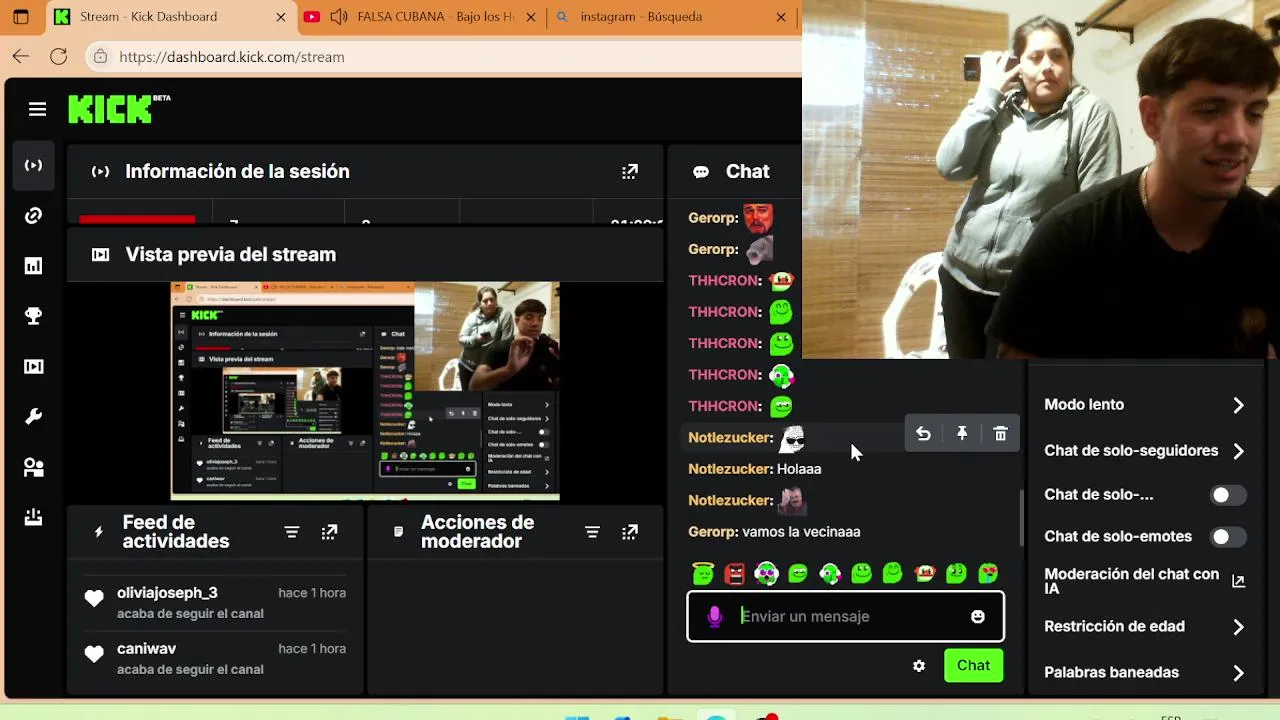This screenshot has width=1280, height=720.
Task: Insert the red-cap emote from the quick emotes
Action: click(925, 573)
